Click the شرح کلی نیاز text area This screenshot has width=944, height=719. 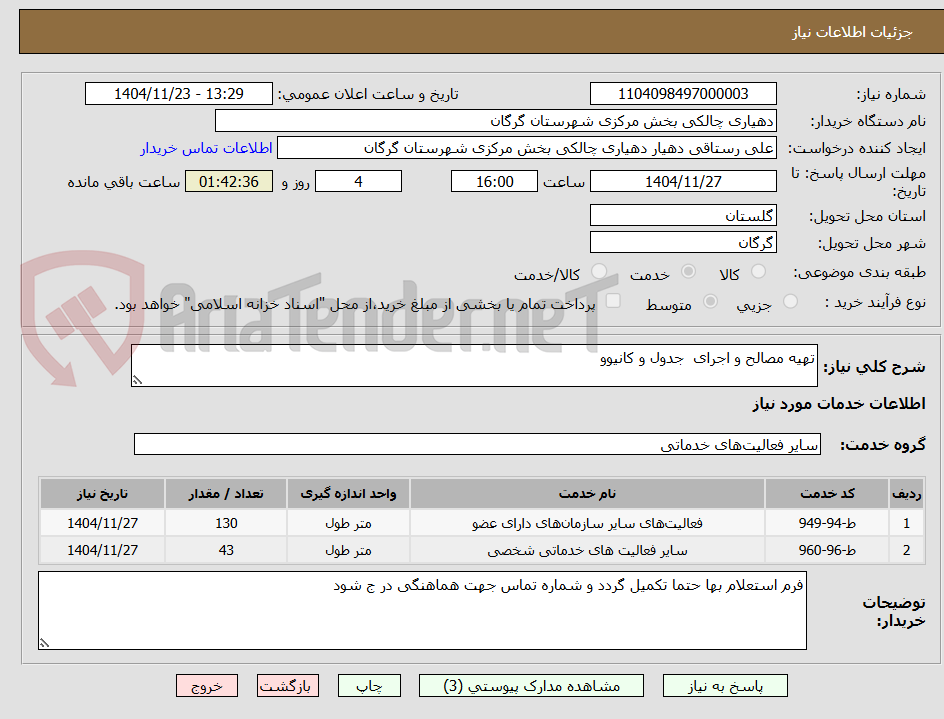[x=474, y=366]
